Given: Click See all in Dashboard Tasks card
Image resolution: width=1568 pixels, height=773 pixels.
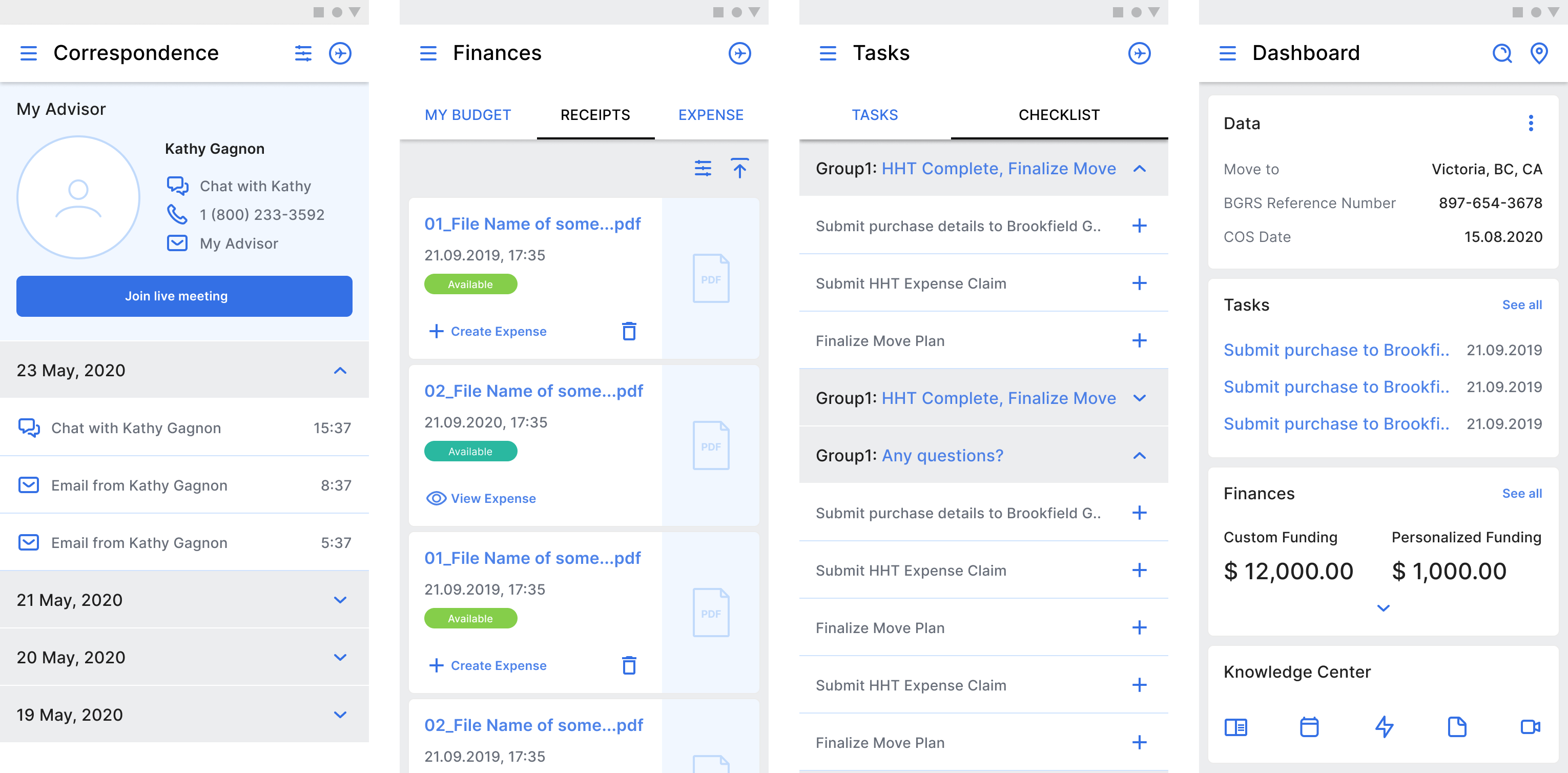Looking at the screenshot, I should click(x=1521, y=304).
